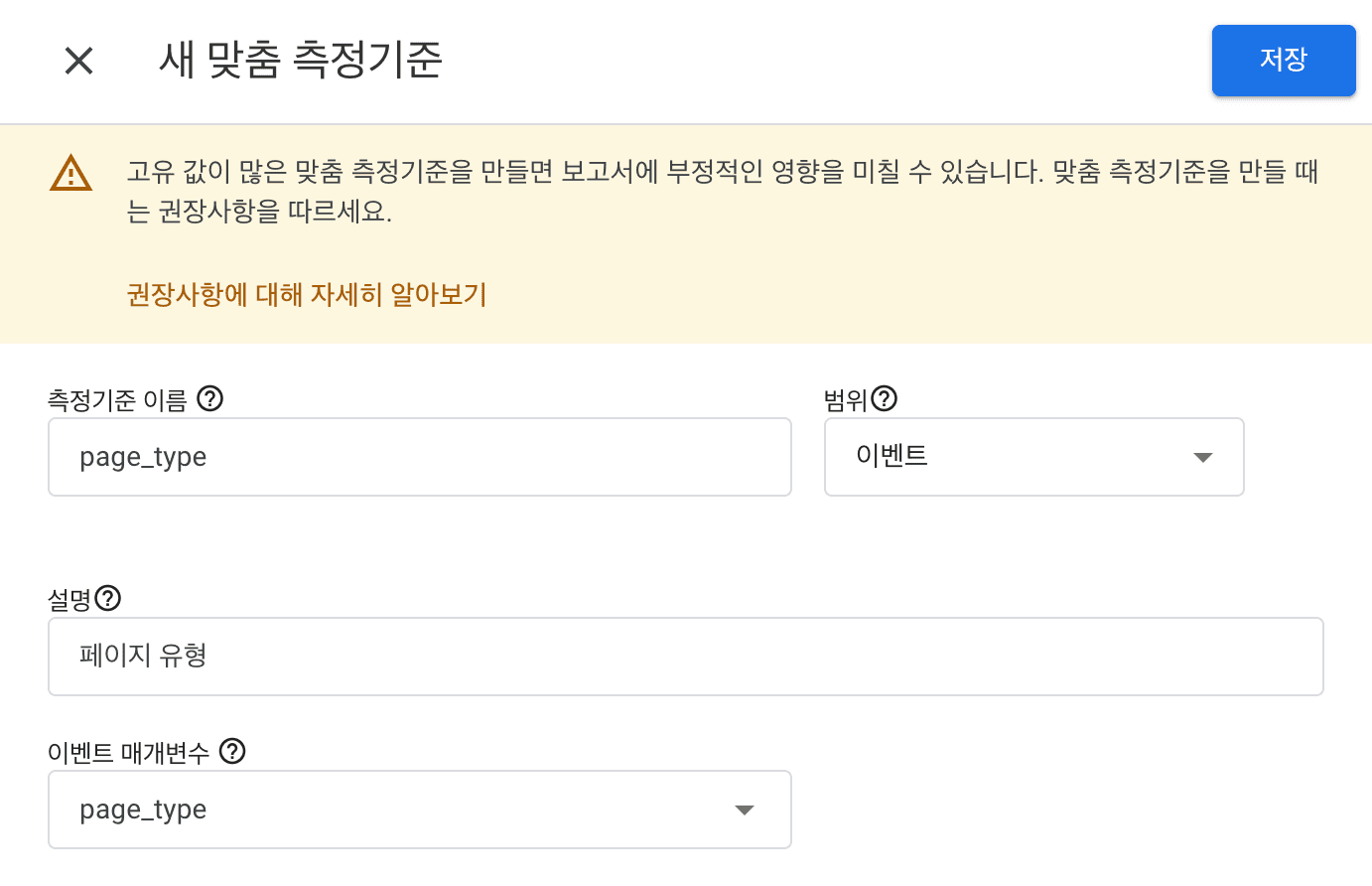This screenshot has height=886, width=1372.
Task: Click the 새 맞춤 측정기준 dialog title
Action: (301, 61)
